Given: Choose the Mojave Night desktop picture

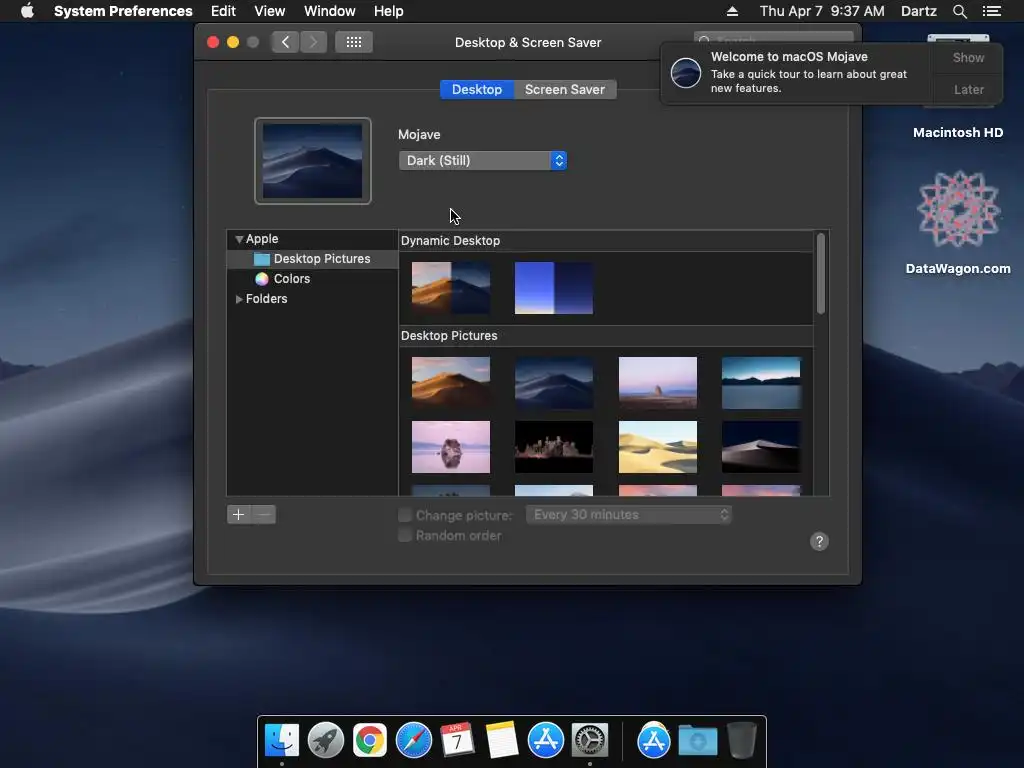Looking at the screenshot, I should pyautogui.click(x=554, y=383).
